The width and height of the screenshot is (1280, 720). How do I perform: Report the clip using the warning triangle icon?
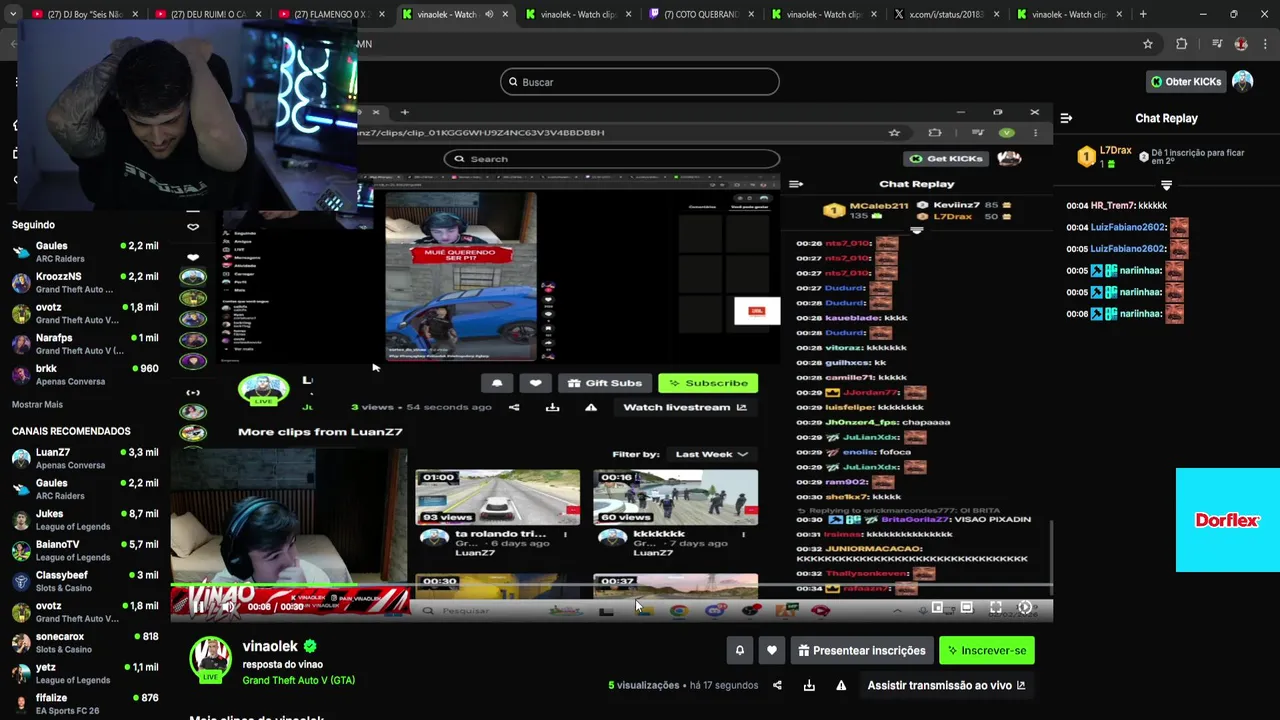(841, 685)
